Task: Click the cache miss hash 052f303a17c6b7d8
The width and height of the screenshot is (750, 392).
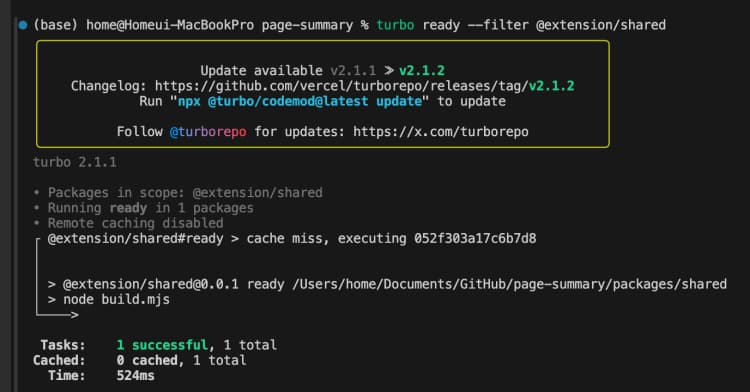Action: 475,239
